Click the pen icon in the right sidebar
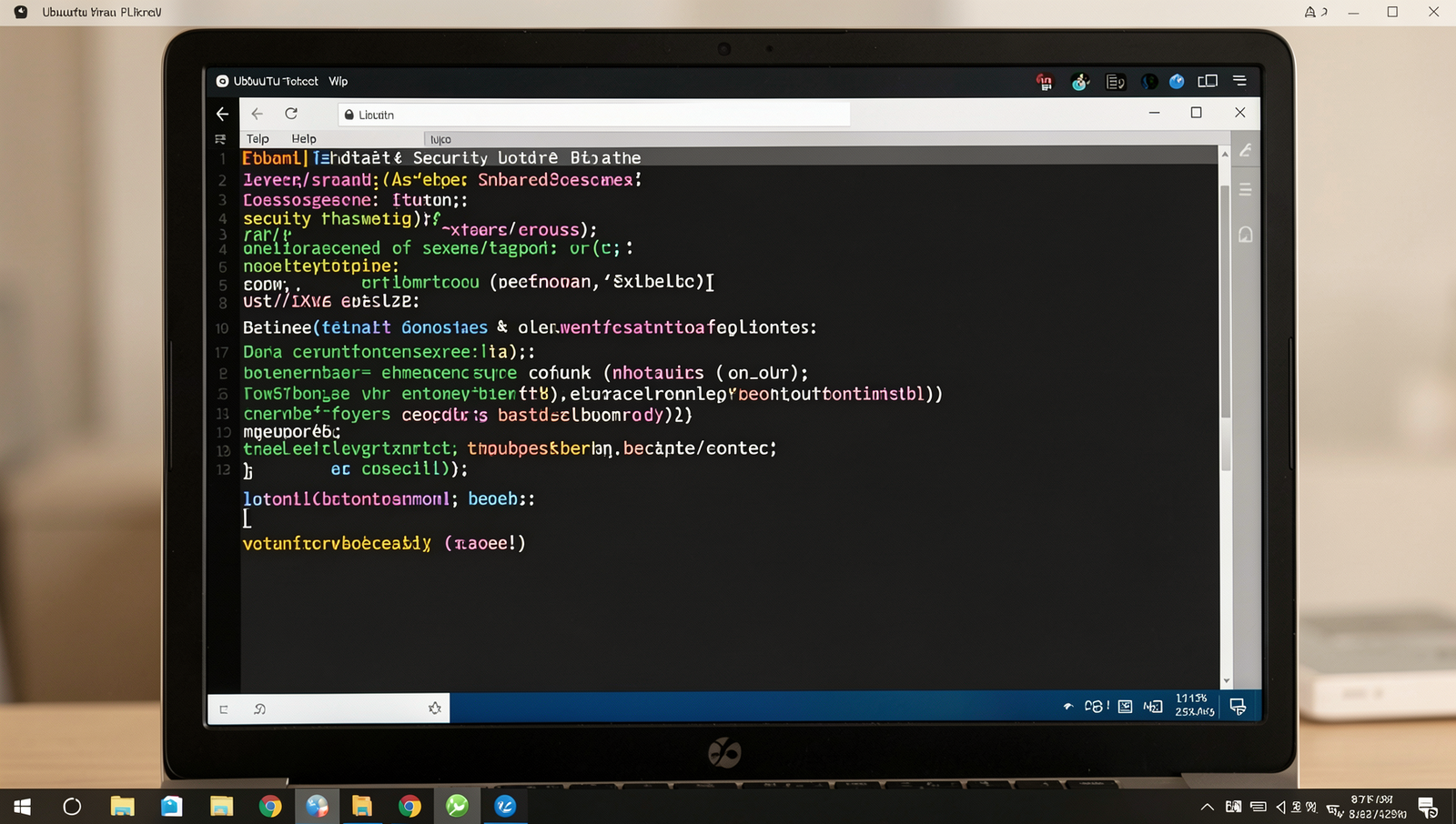This screenshot has height=824, width=1456. point(1245,150)
